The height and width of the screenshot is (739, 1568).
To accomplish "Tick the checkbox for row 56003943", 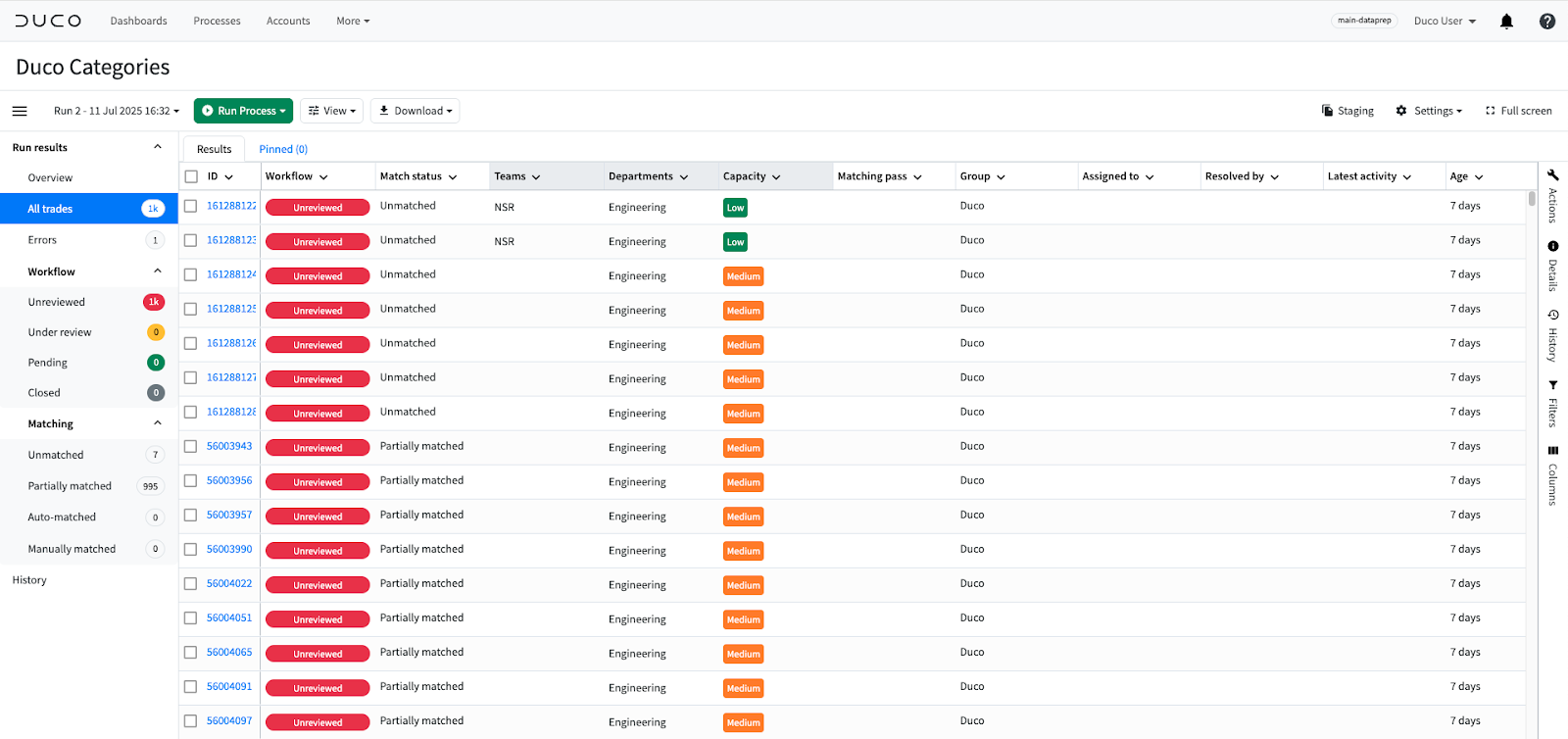I will click(191, 446).
